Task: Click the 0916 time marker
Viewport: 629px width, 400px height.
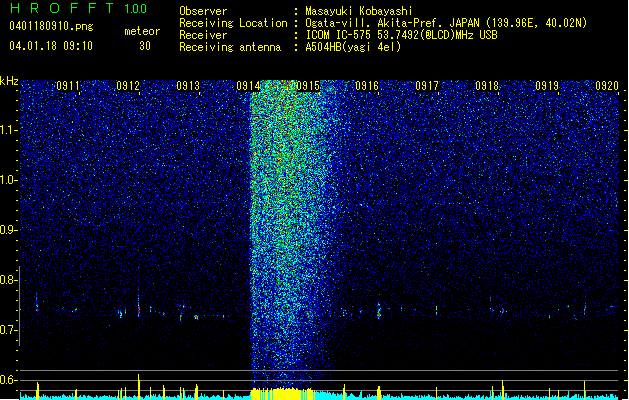Action: (x=367, y=86)
